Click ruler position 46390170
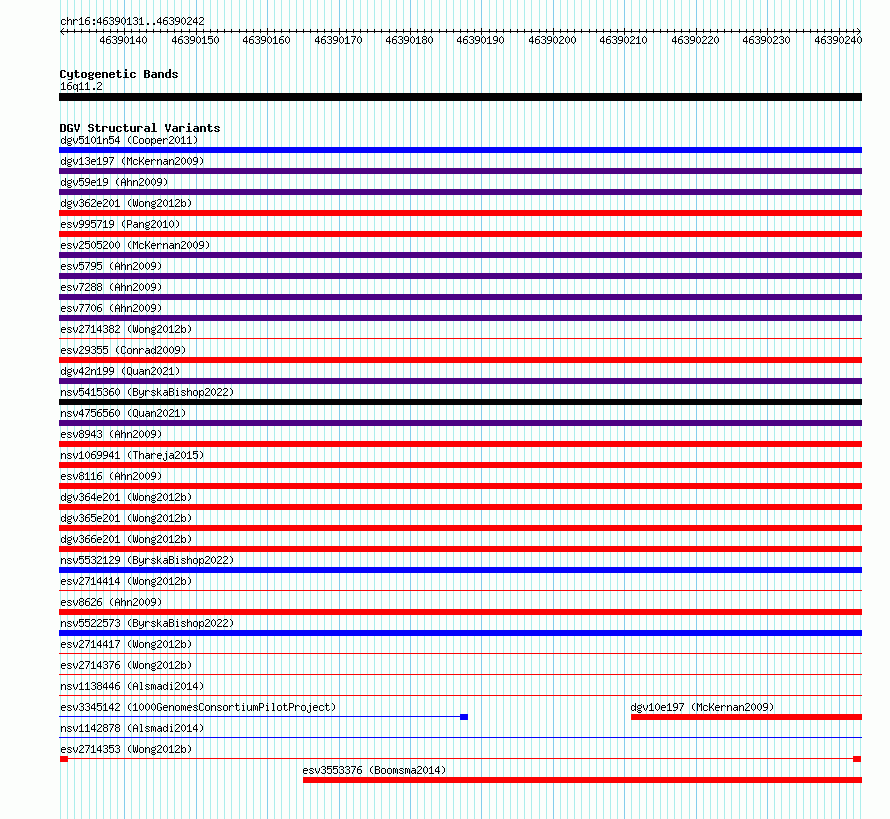890x819 pixels. tap(338, 40)
